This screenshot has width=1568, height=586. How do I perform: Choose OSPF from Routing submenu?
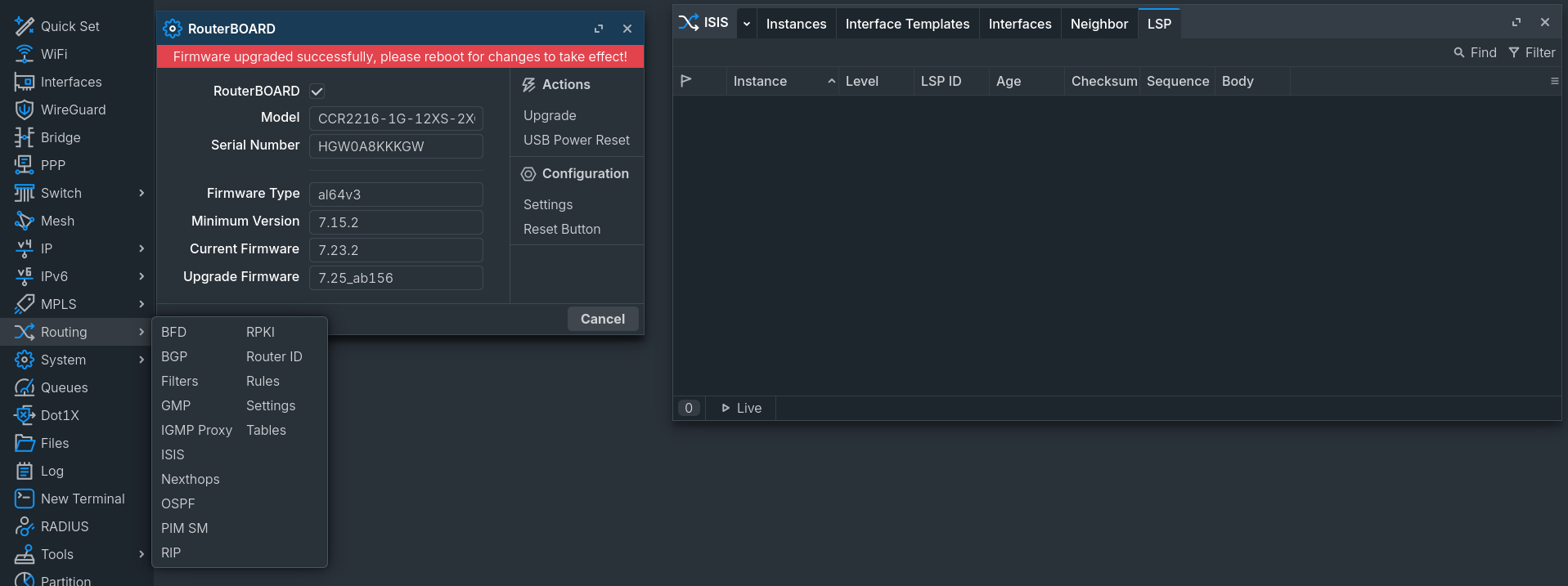(177, 503)
